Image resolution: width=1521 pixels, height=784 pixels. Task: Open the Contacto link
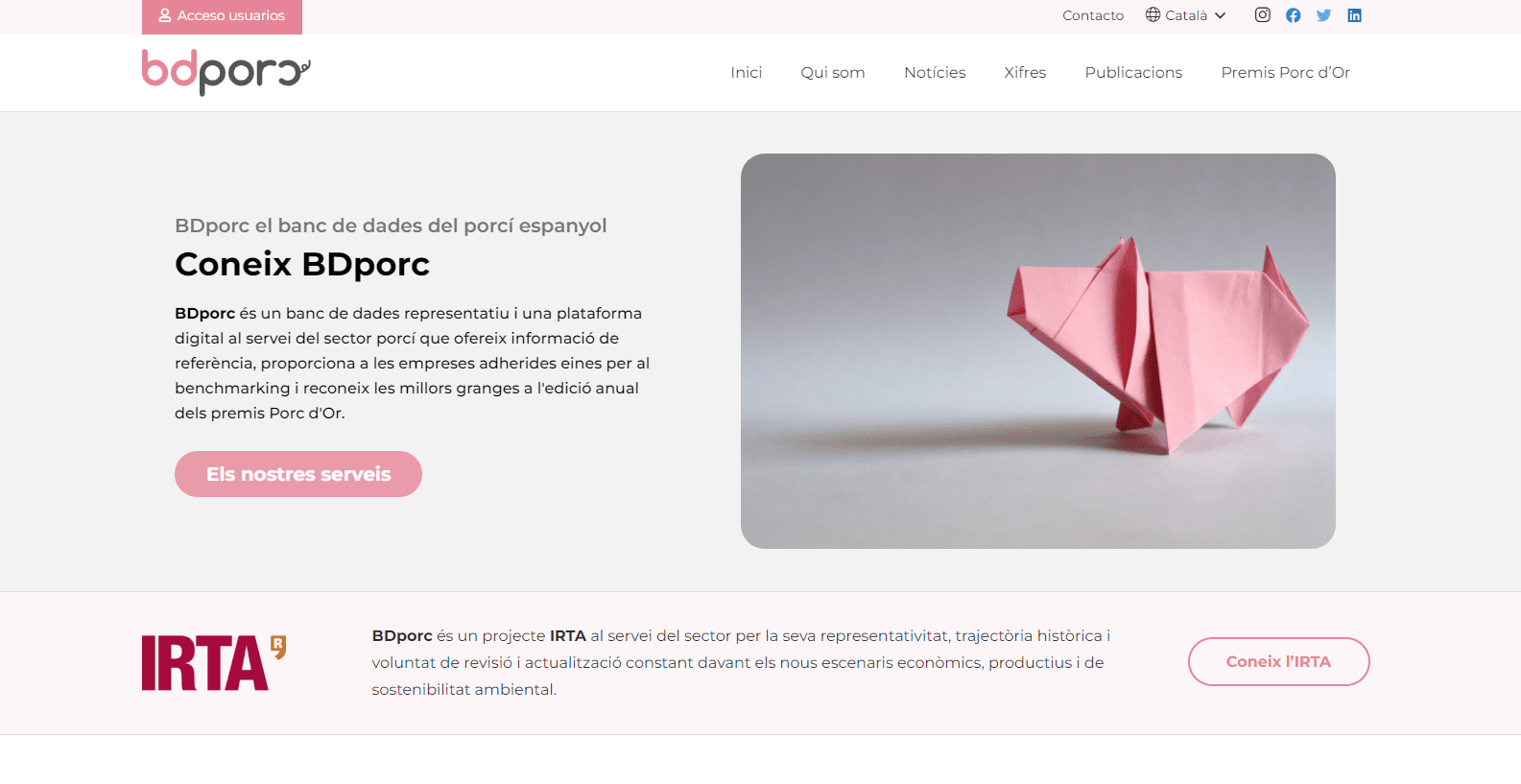[x=1093, y=15]
